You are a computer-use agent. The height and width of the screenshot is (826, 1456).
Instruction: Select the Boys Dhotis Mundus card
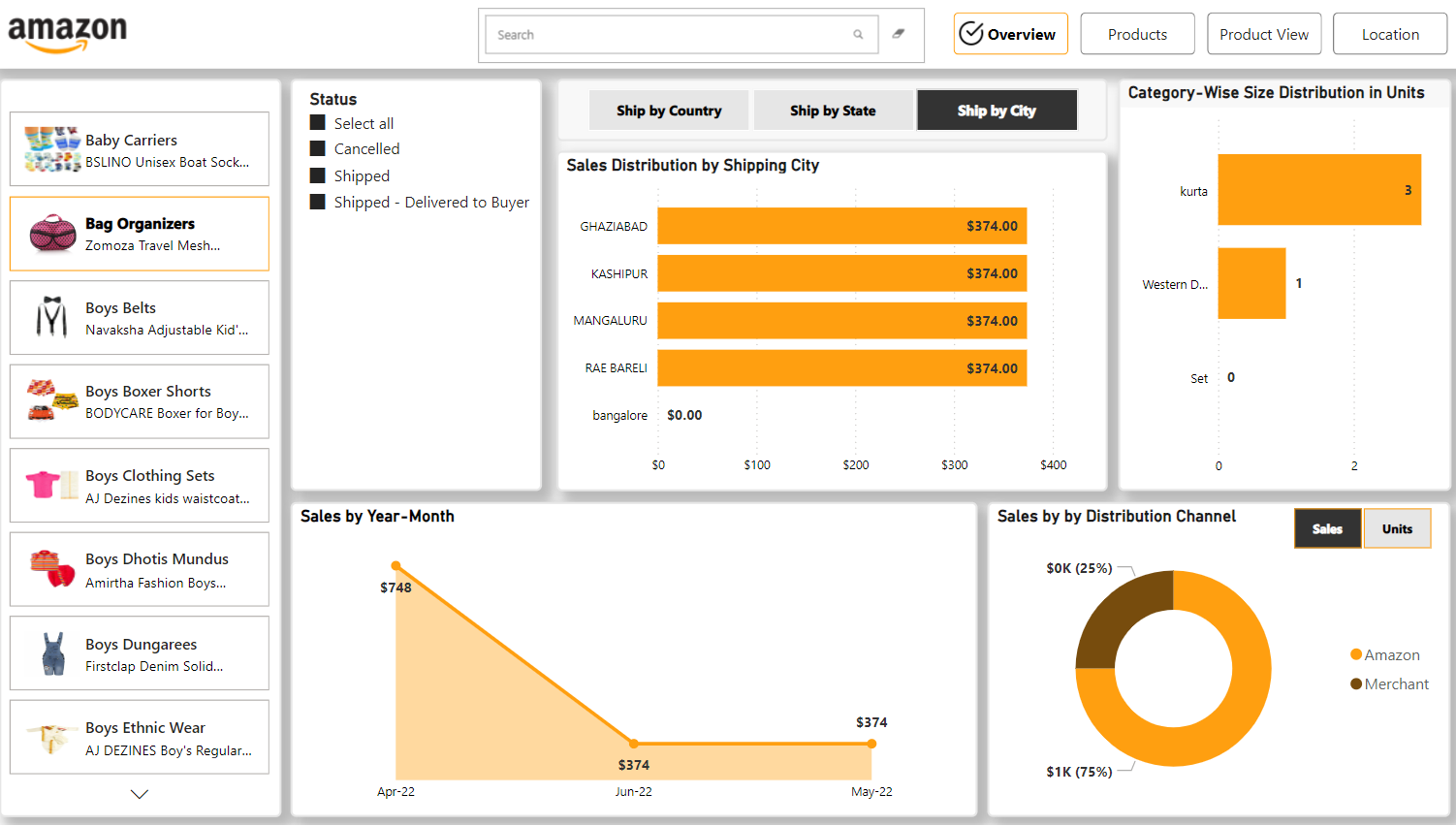140,569
